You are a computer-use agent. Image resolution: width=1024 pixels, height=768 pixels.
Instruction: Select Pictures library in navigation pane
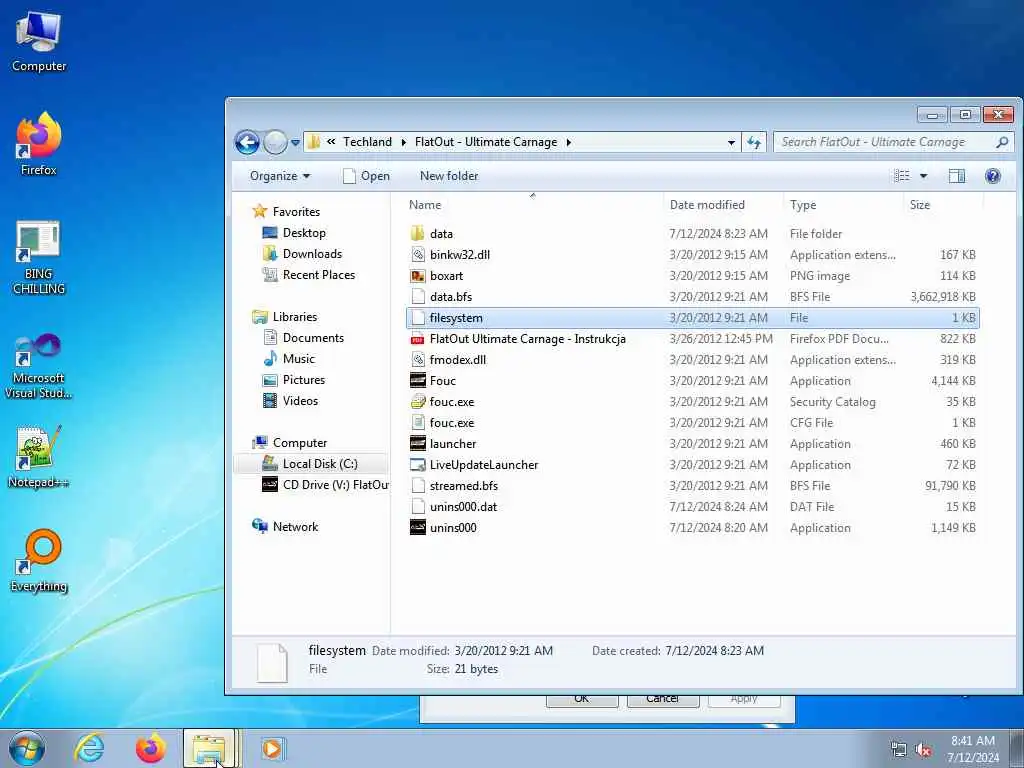pos(304,379)
